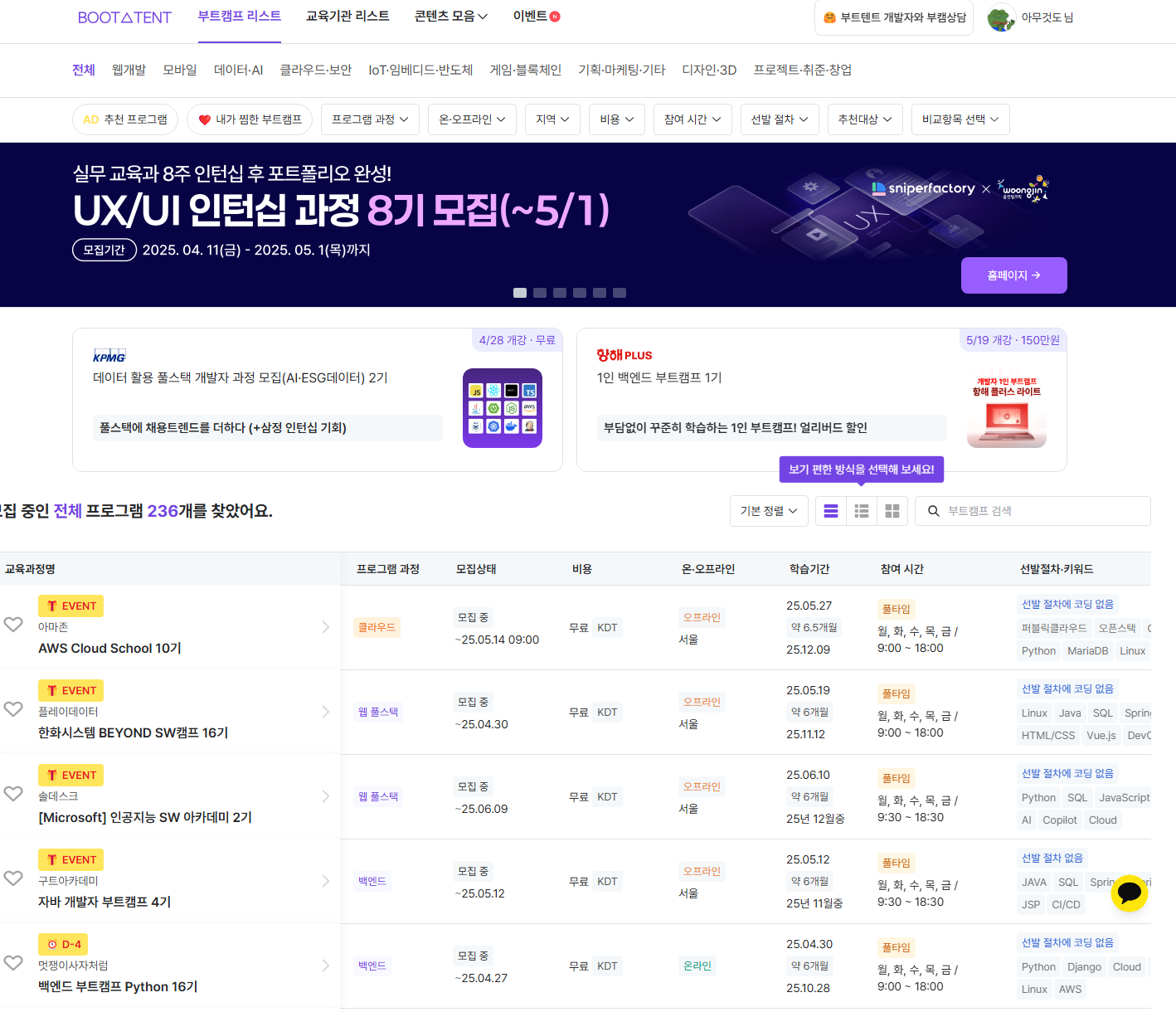Expand the 지역 filter dropdown
The width and height of the screenshot is (1176, 1012).
coord(552,119)
